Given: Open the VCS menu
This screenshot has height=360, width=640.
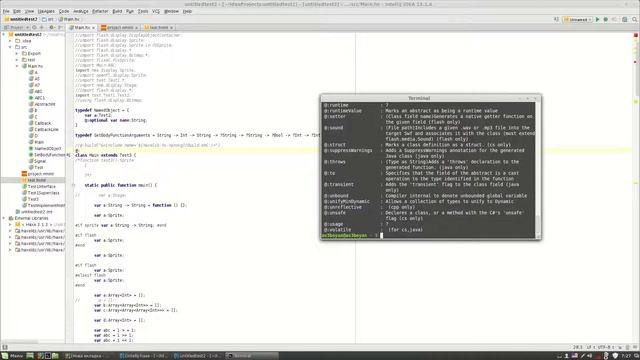Looking at the screenshot, I should 156,11.
